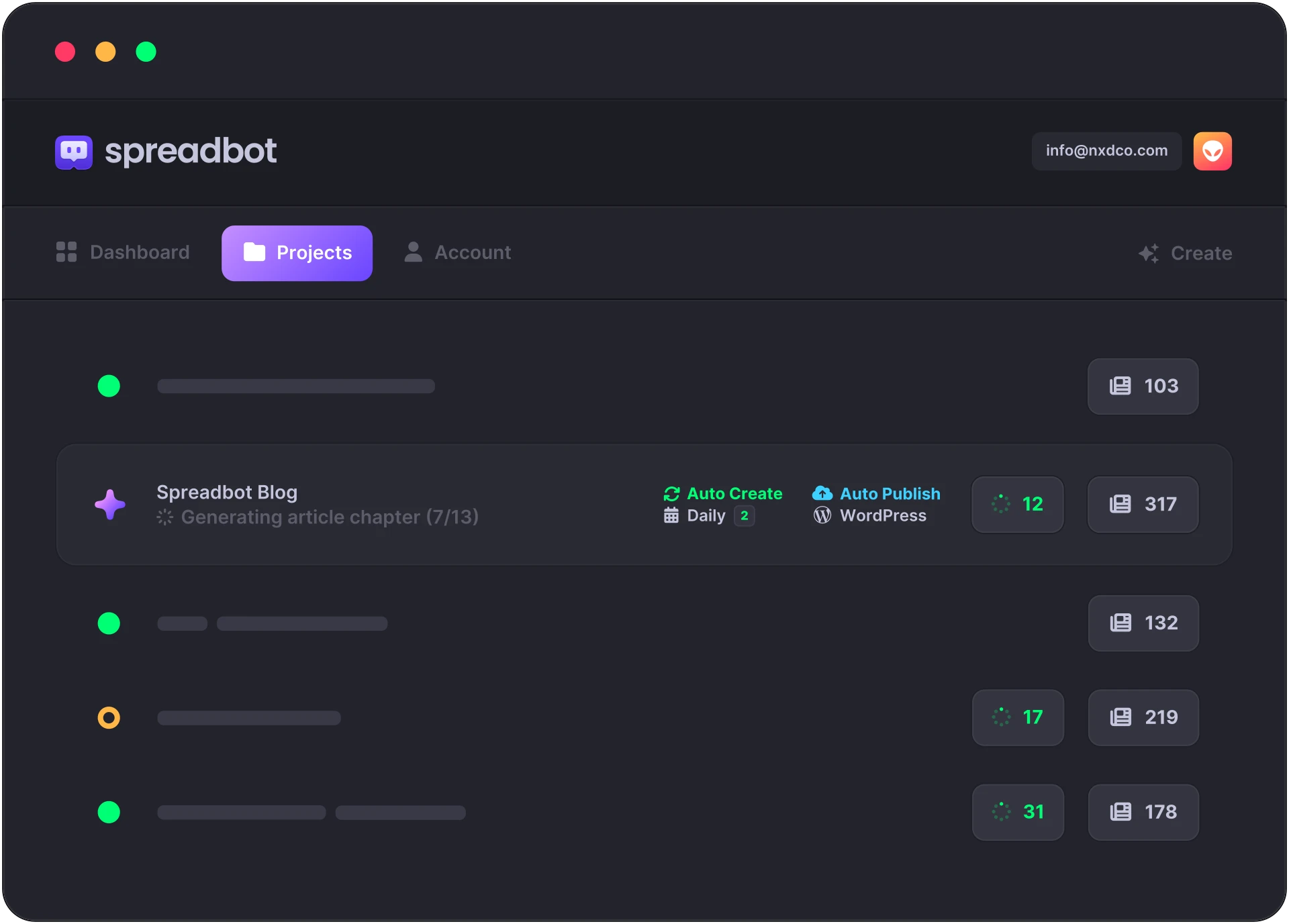This screenshot has height=924, width=1289.
Task: Open the alien avatar profile icon
Action: tap(1212, 151)
